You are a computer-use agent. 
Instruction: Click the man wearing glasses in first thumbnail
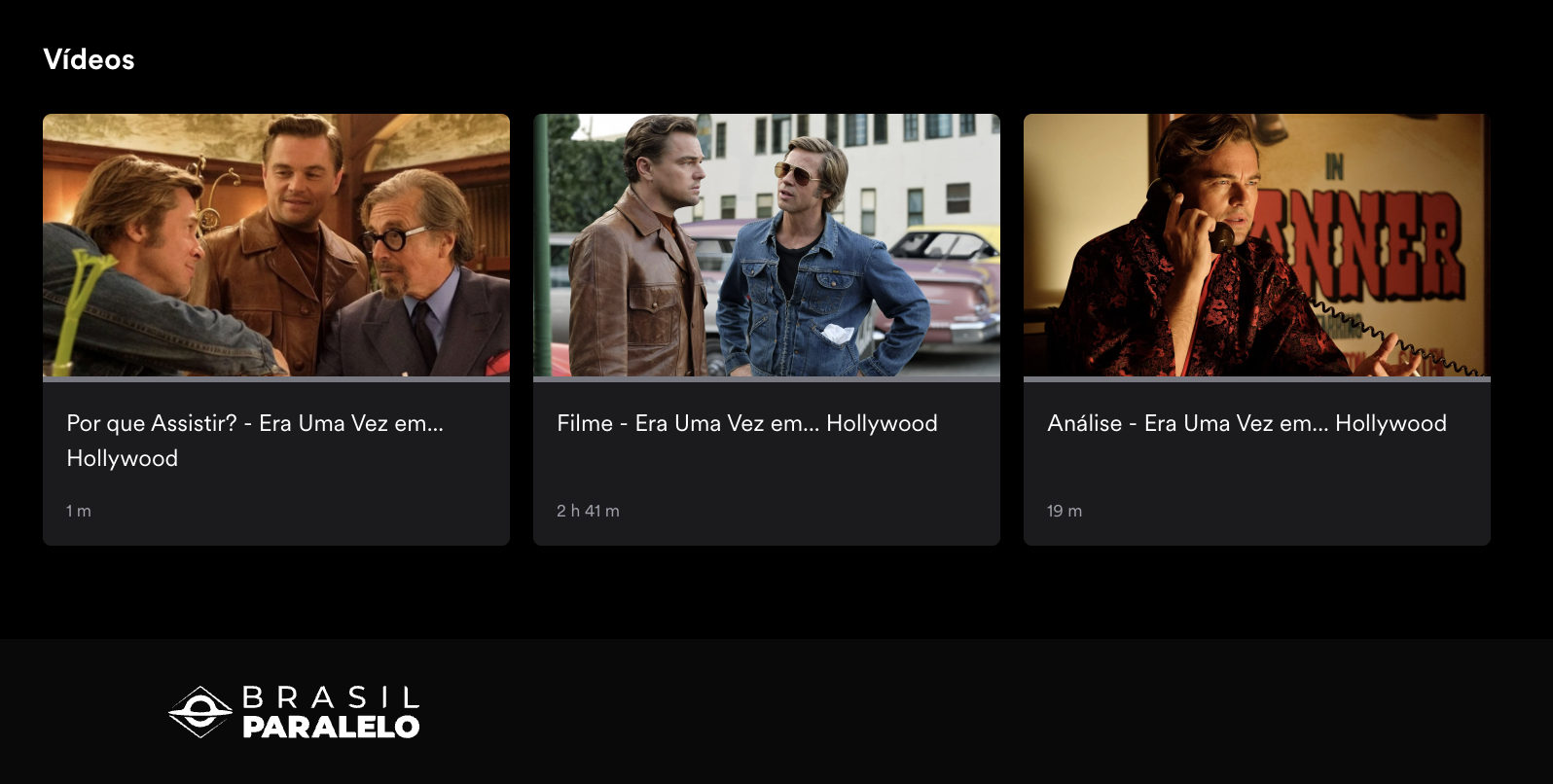tap(428, 277)
